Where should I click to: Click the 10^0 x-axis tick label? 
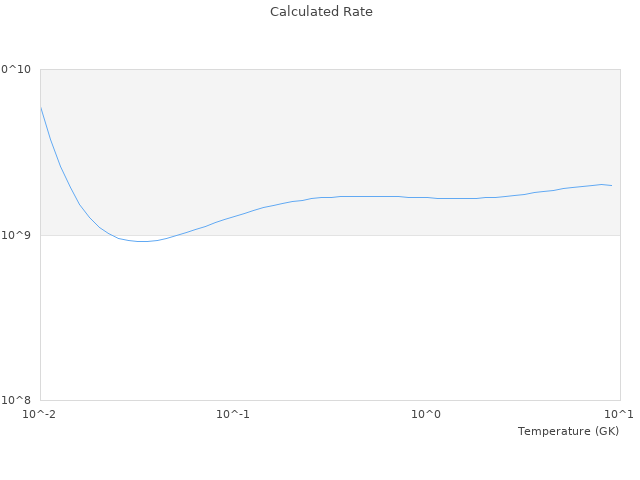pos(426,414)
